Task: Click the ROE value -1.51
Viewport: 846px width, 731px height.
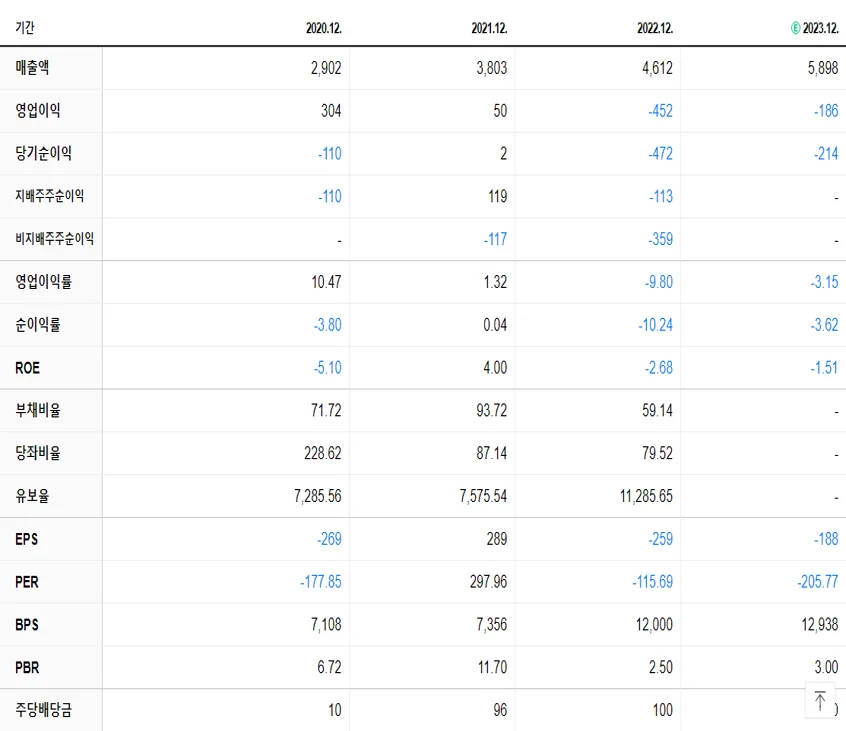Action: click(824, 368)
